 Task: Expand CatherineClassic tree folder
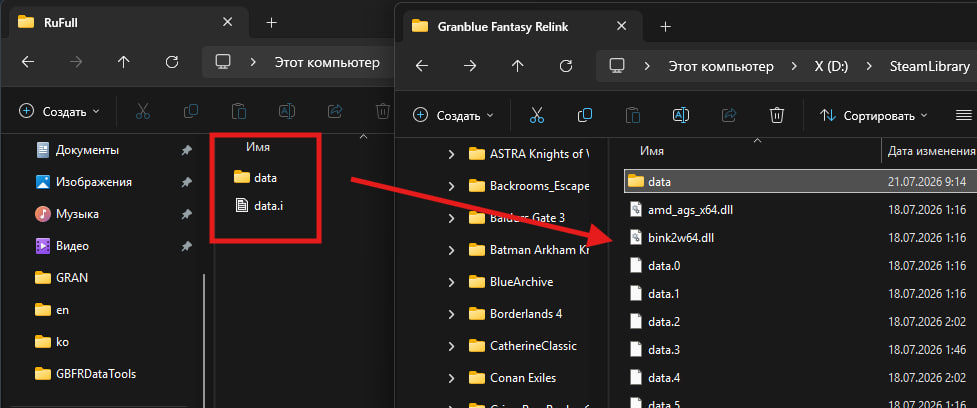451,346
